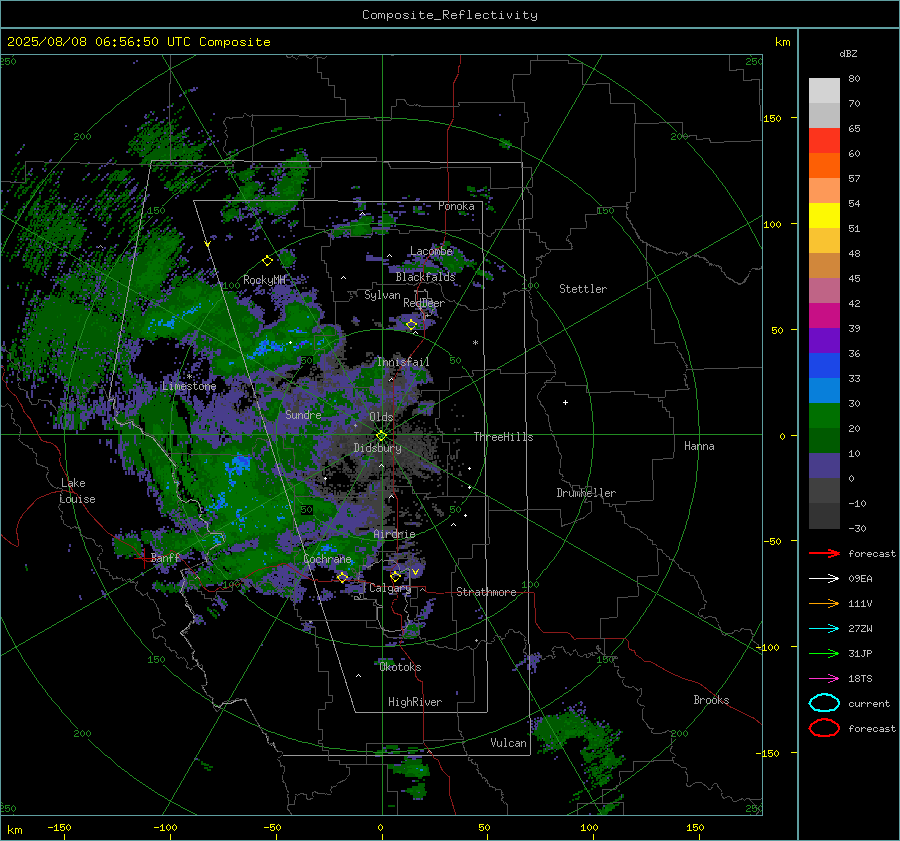
Task: Click the Olds map label
Action: coord(381,417)
